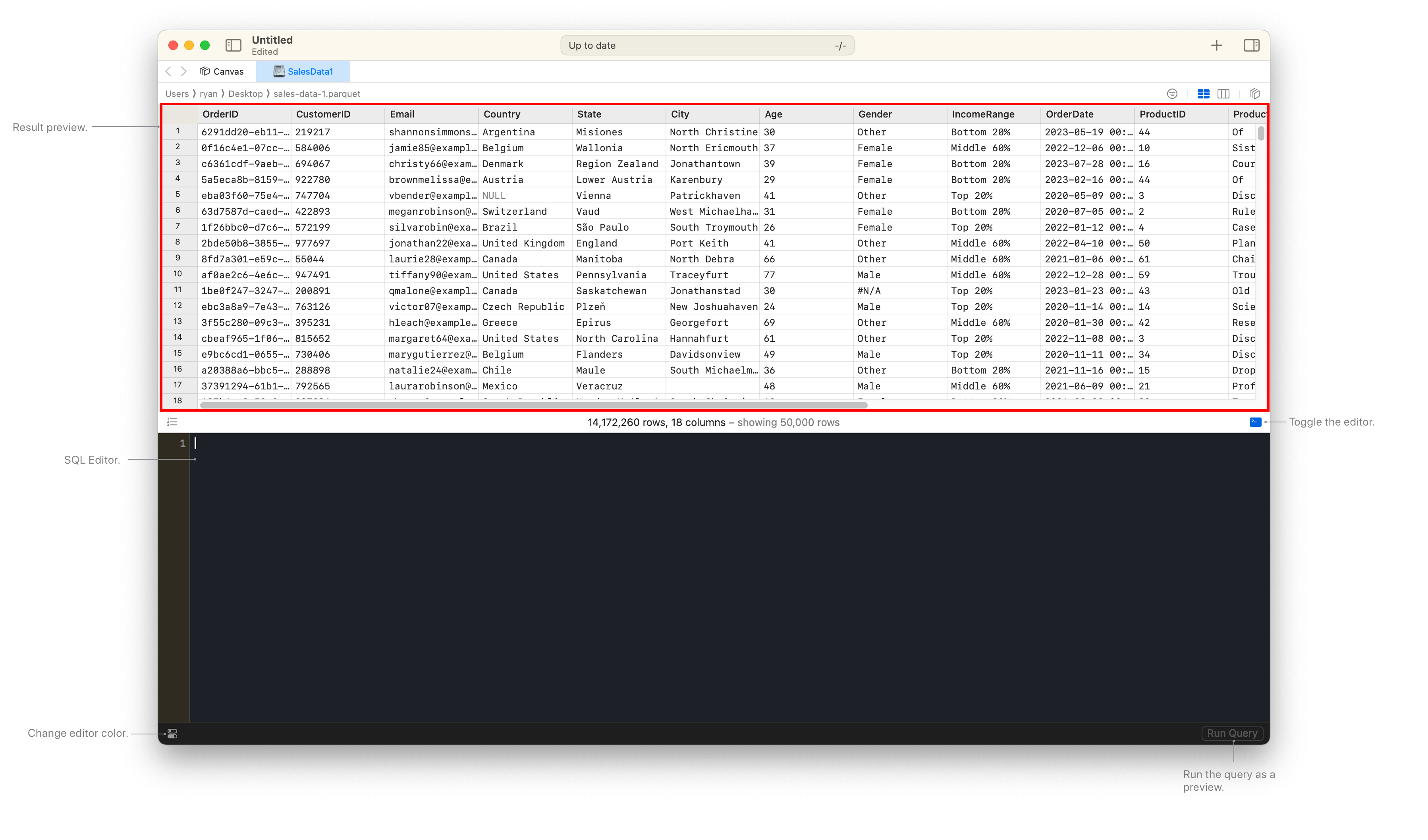Click sales-data-1.parquet breadcrumb
The image size is (1428, 840).
[317, 93]
